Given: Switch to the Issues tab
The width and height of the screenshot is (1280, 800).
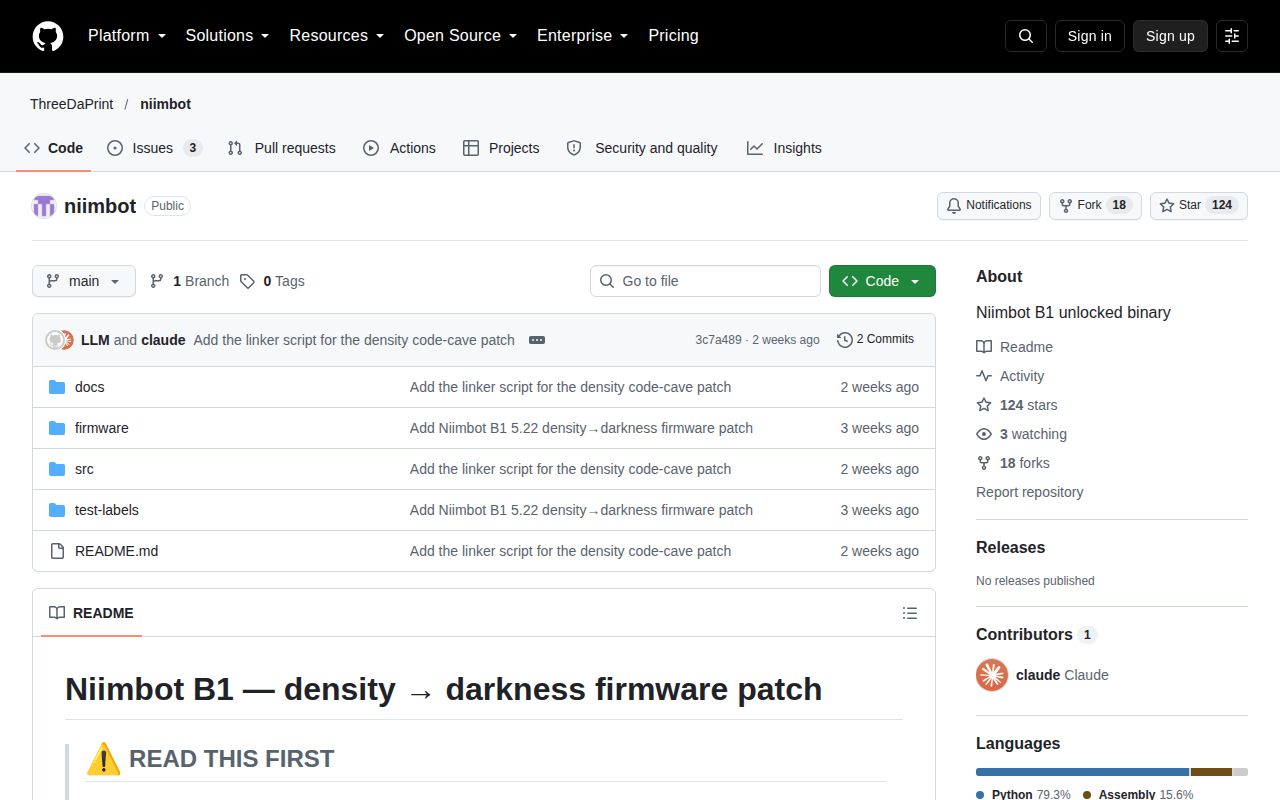Looking at the screenshot, I should 155,148.
